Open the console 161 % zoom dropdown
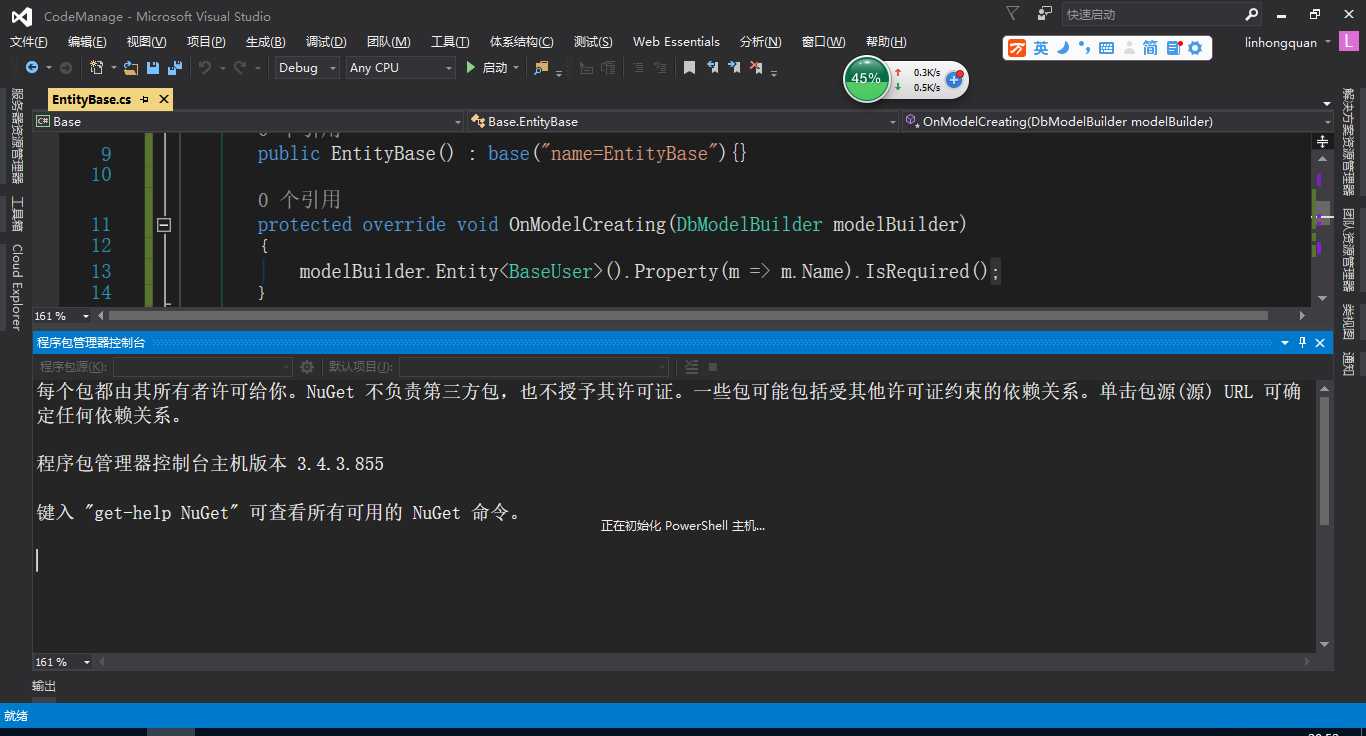Viewport: 1366px width, 736px height. click(63, 662)
